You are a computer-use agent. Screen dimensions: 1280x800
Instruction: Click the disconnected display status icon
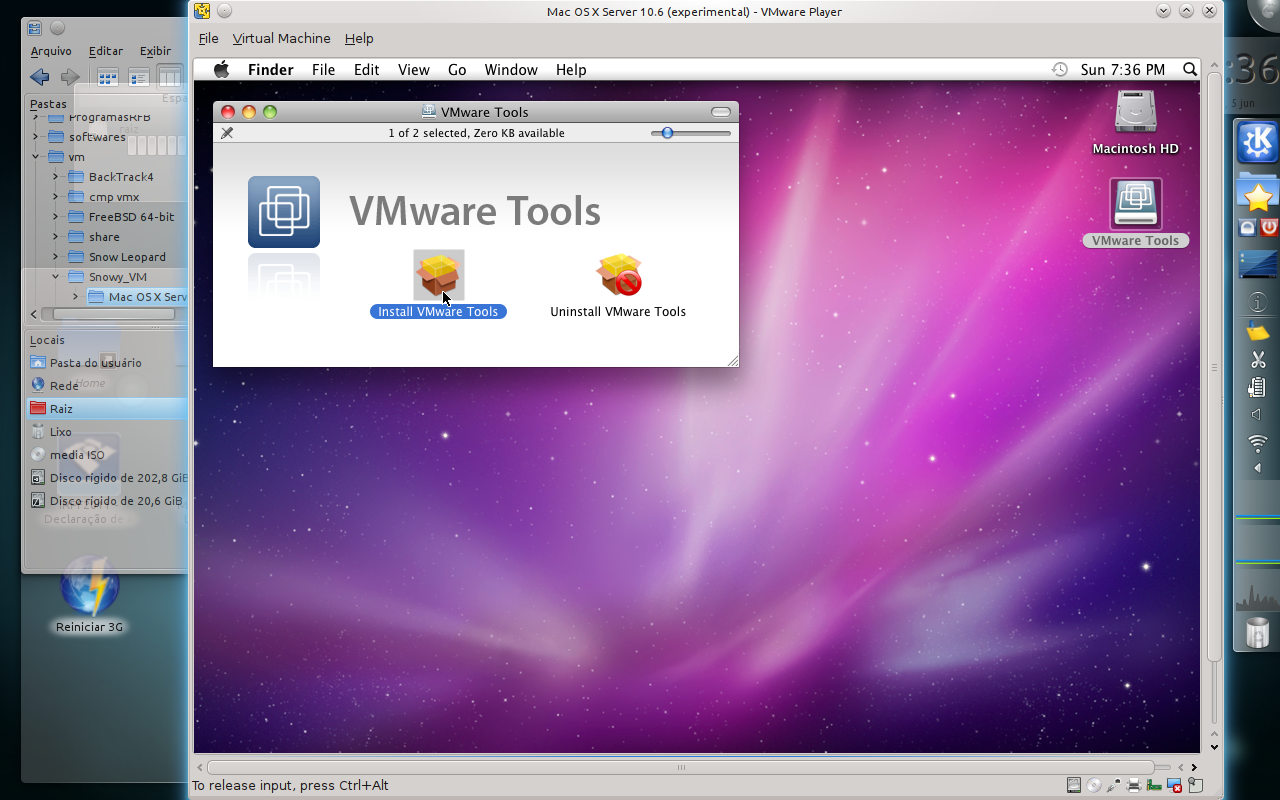pyautogui.click(x=1175, y=785)
